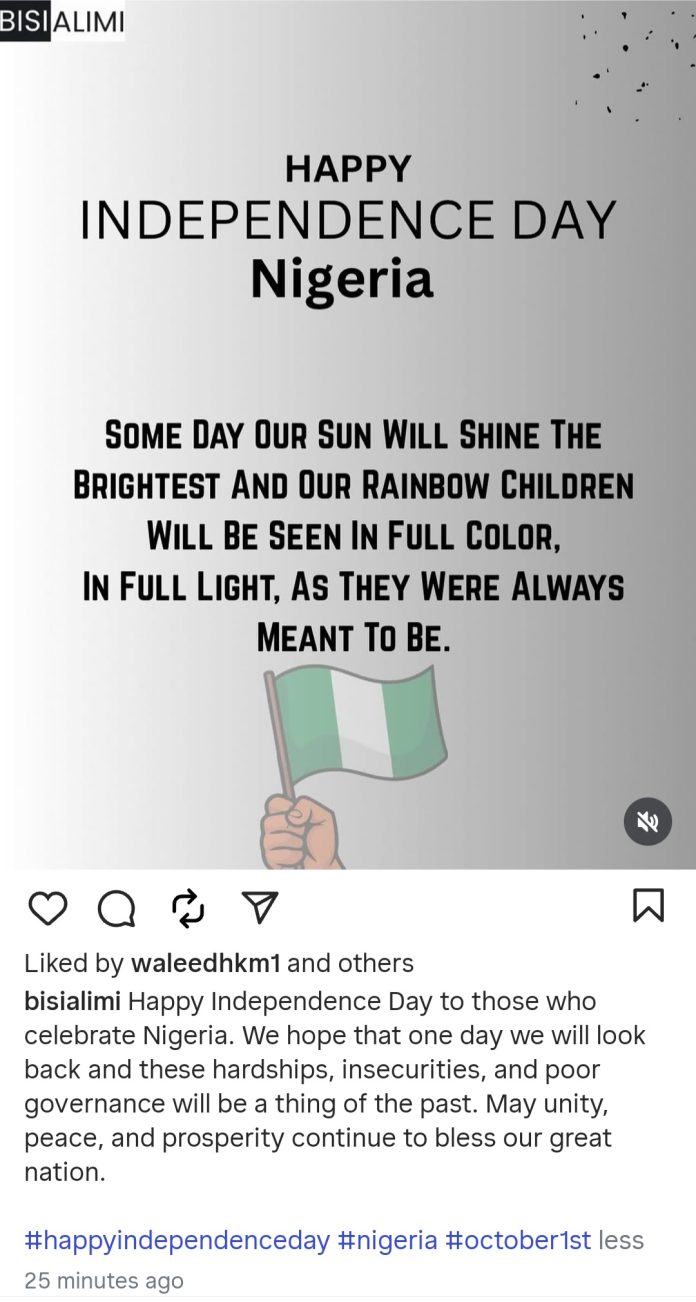The height and width of the screenshot is (1302, 696).
Task: Click the fist holding the flagpole
Action: 300,828
